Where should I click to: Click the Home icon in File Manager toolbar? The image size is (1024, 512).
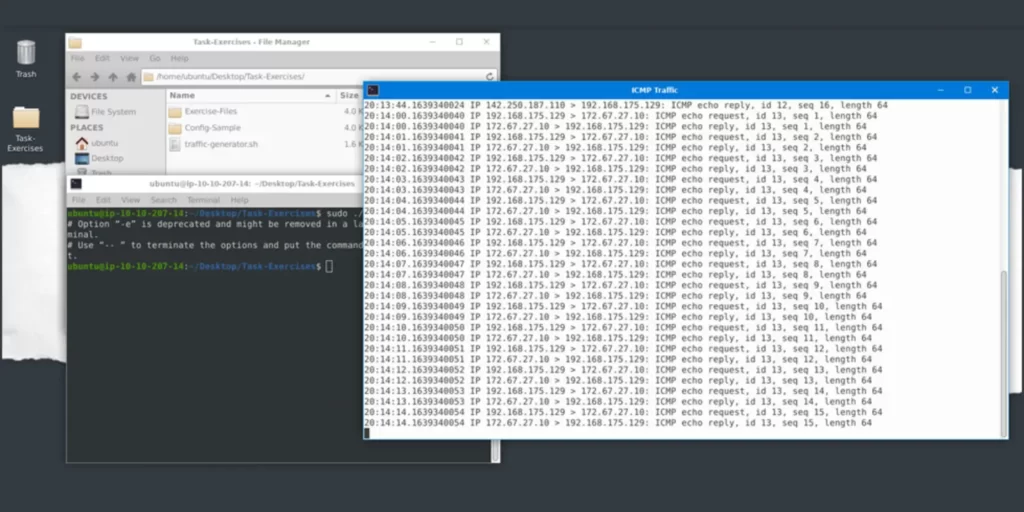[130, 77]
